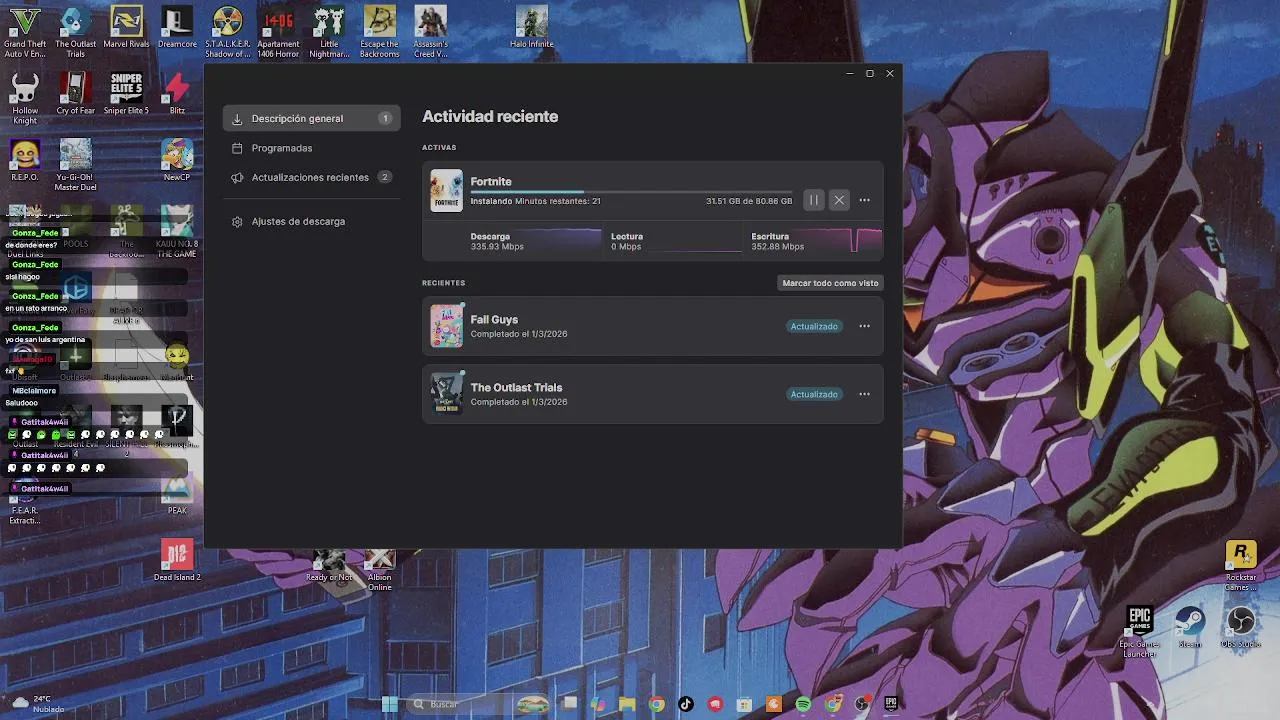This screenshot has width=1280, height=720.
Task: Click the Fall Guys title text
Action: tap(494, 319)
